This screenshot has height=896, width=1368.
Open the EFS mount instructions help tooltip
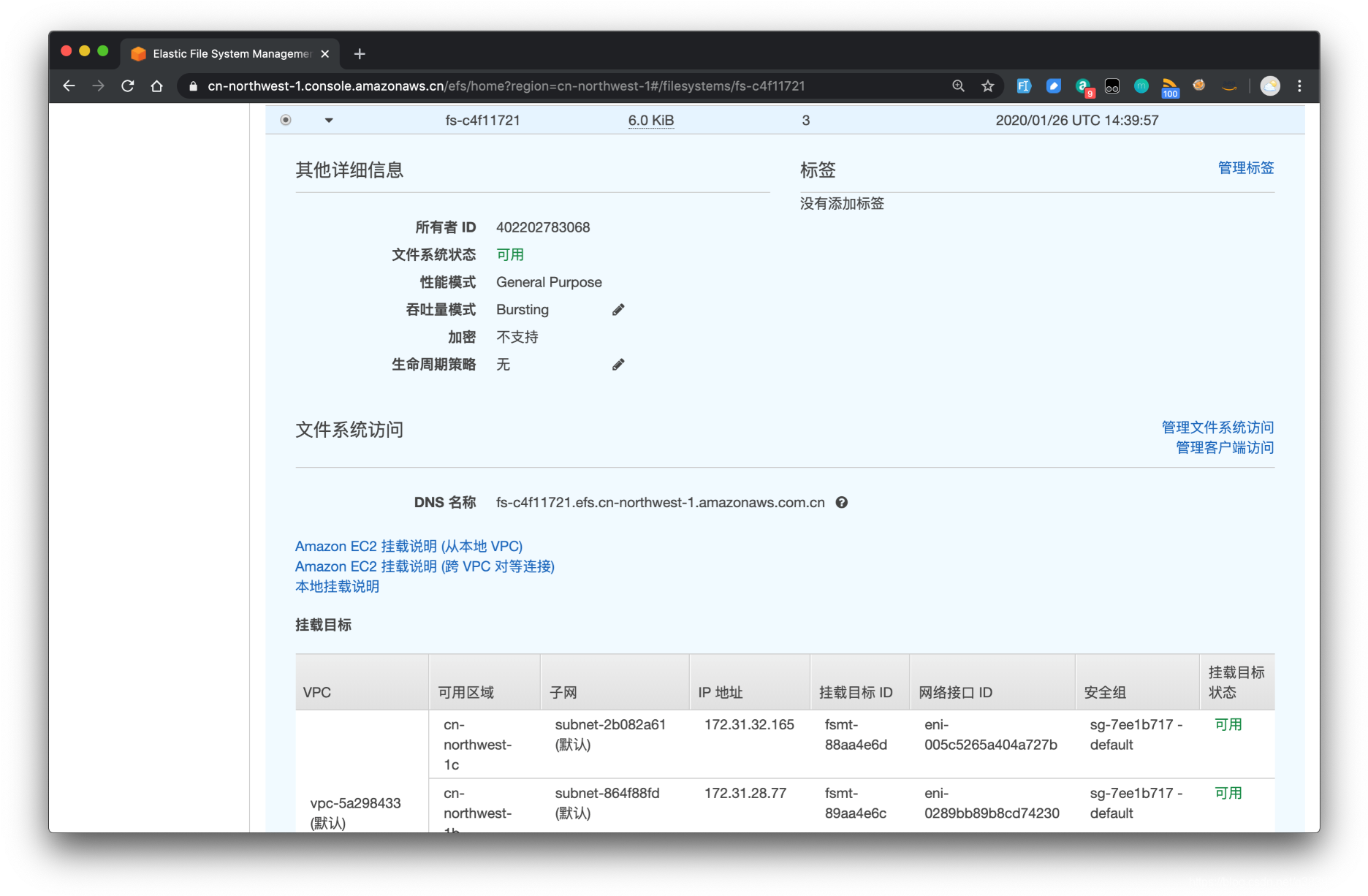click(x=841, y=502)
